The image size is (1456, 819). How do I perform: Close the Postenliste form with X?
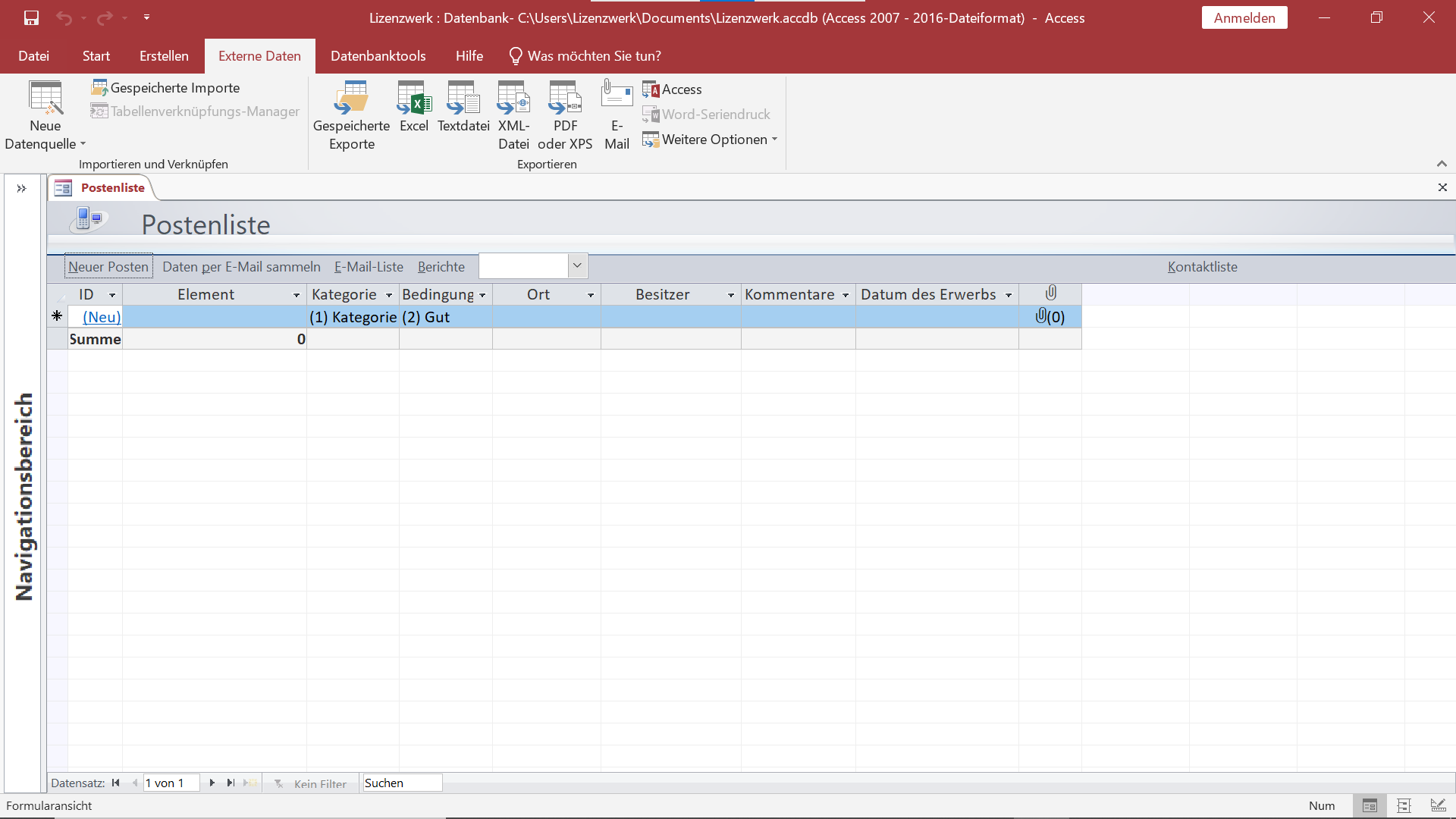[1442, 187]
